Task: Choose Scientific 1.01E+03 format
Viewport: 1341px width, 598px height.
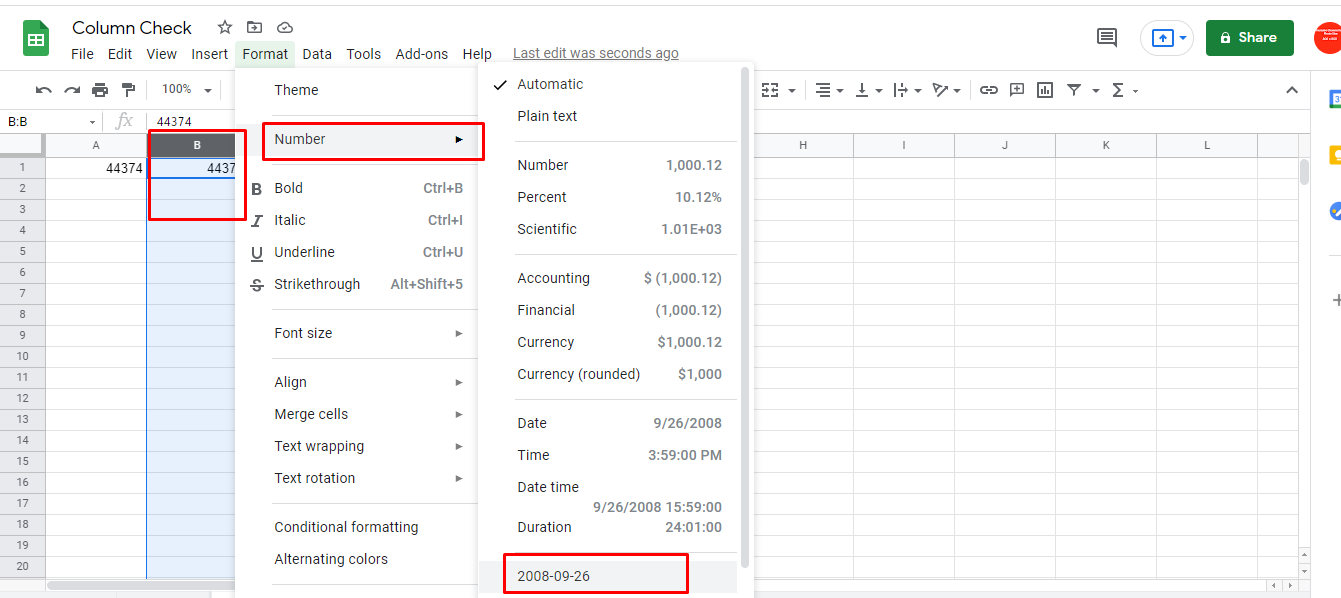Action: [609, 229]
